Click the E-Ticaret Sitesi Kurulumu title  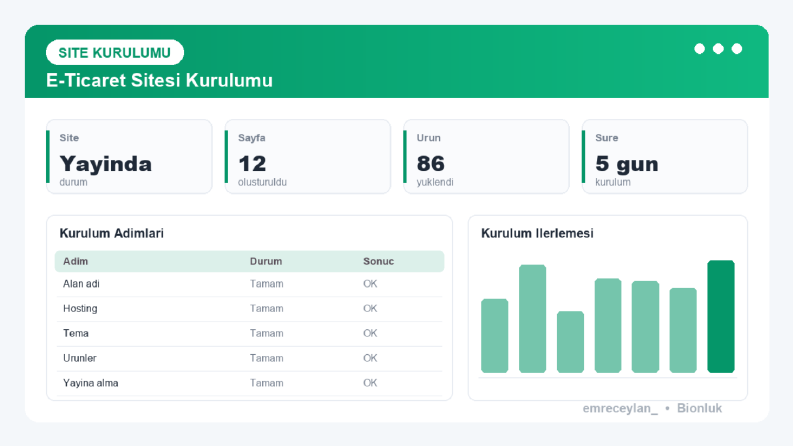coord(159,80)
